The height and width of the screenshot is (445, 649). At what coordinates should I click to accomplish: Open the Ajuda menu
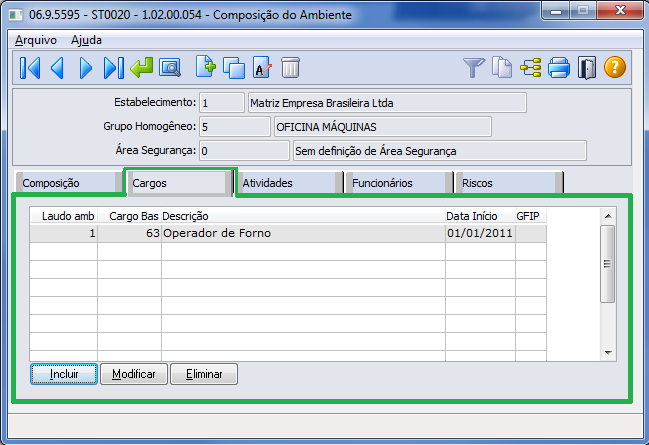coord(86,40)
